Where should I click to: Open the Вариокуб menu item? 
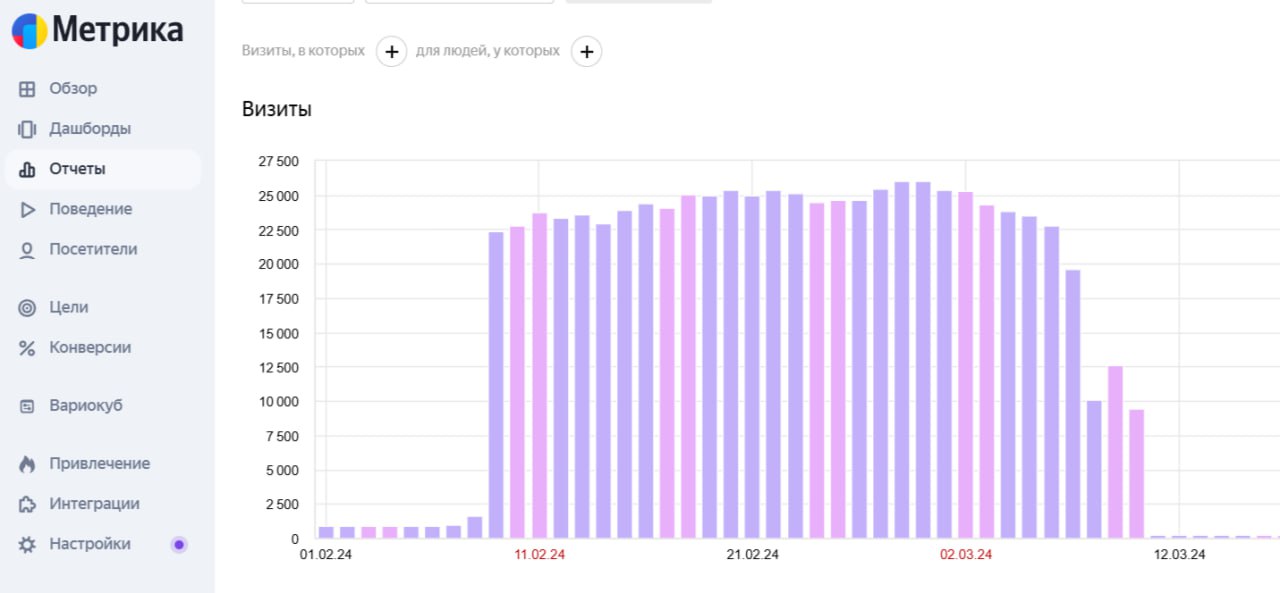click(85, 406)
